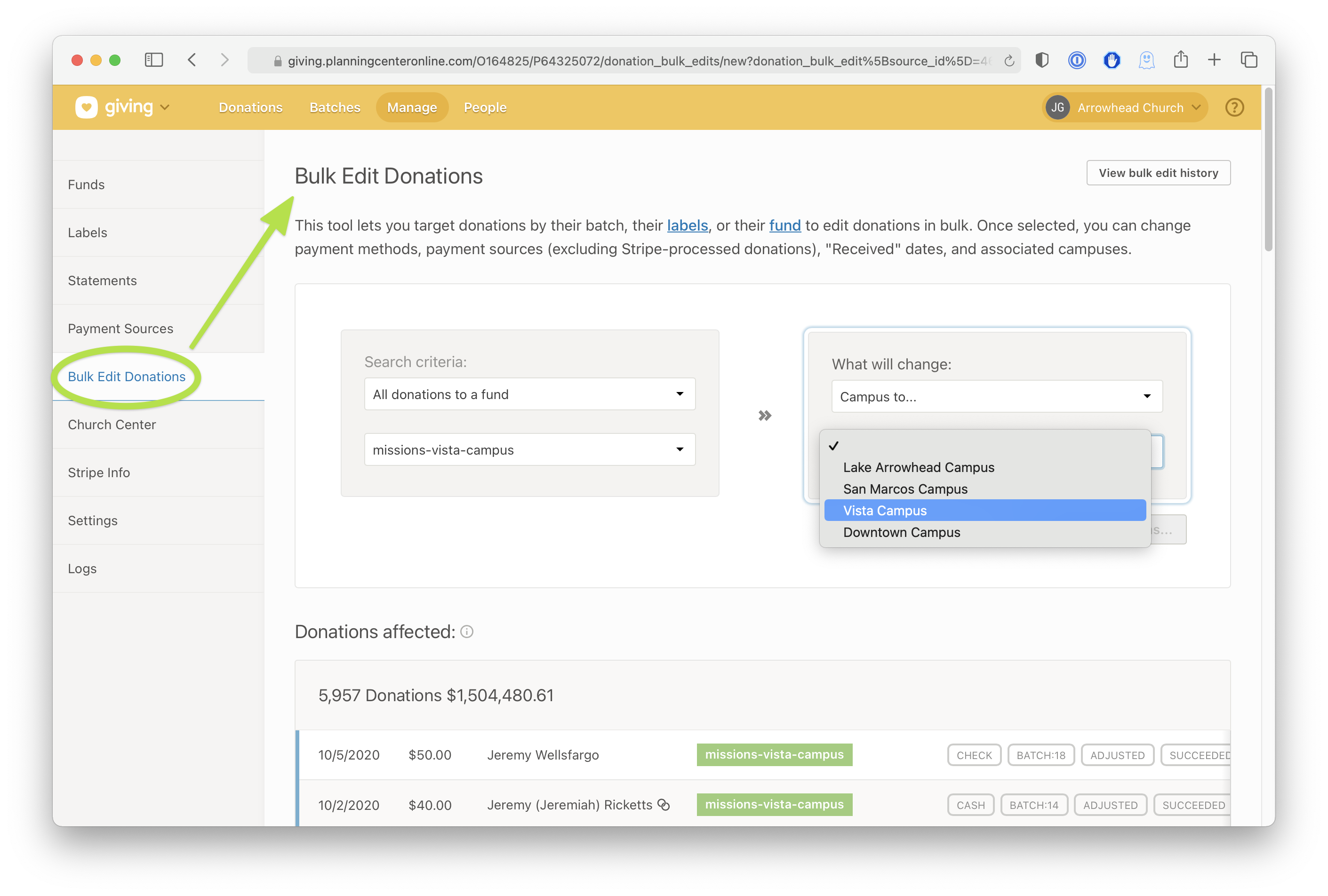1328x896 pixels.
Task: Open Payment Sources in the sidebar
Action: click(x=120, y=328)
